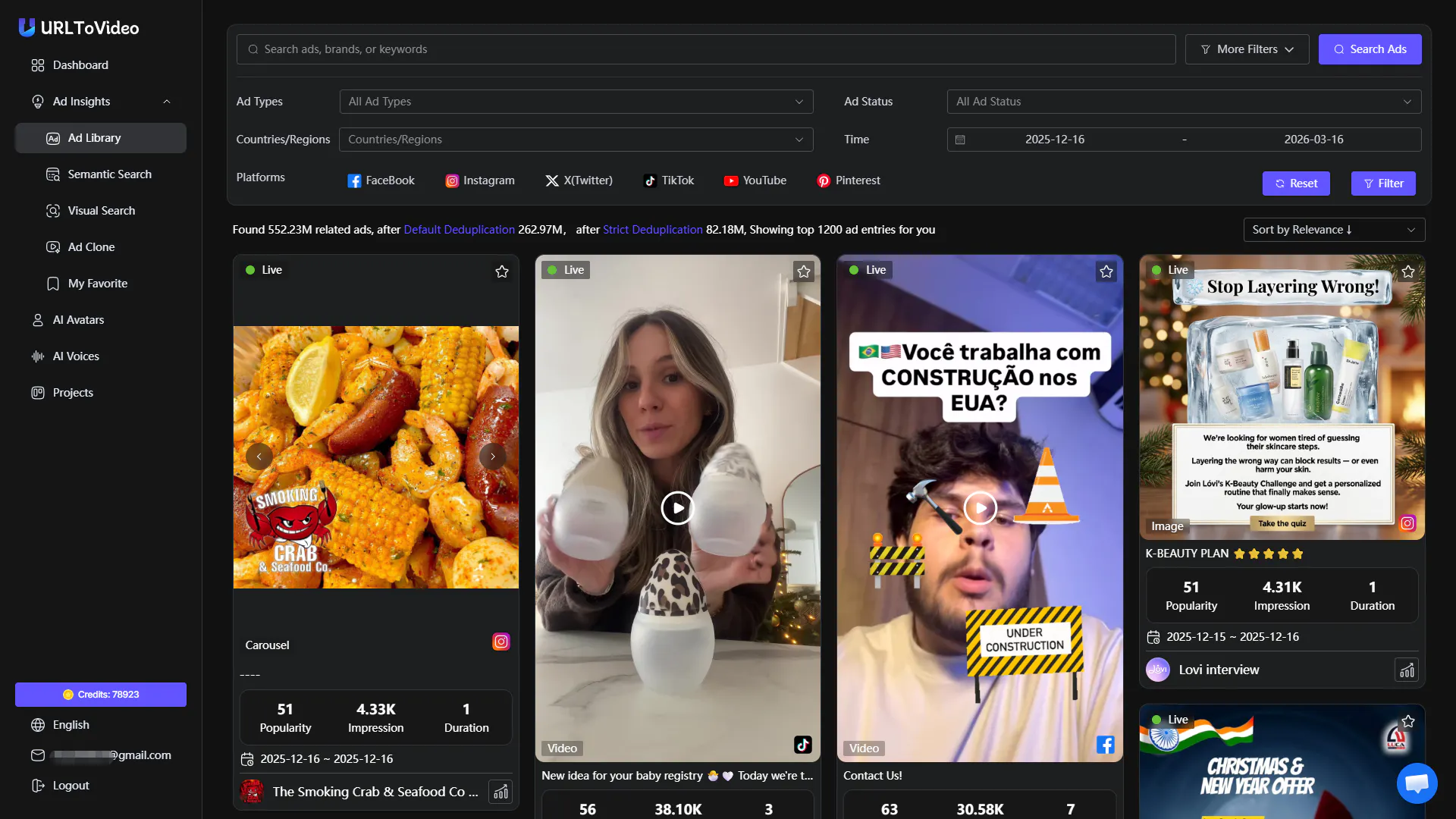The image size is (1456, 819).
Task: Click Facebook icon on construction video
Action: (x=1106, y=745)
